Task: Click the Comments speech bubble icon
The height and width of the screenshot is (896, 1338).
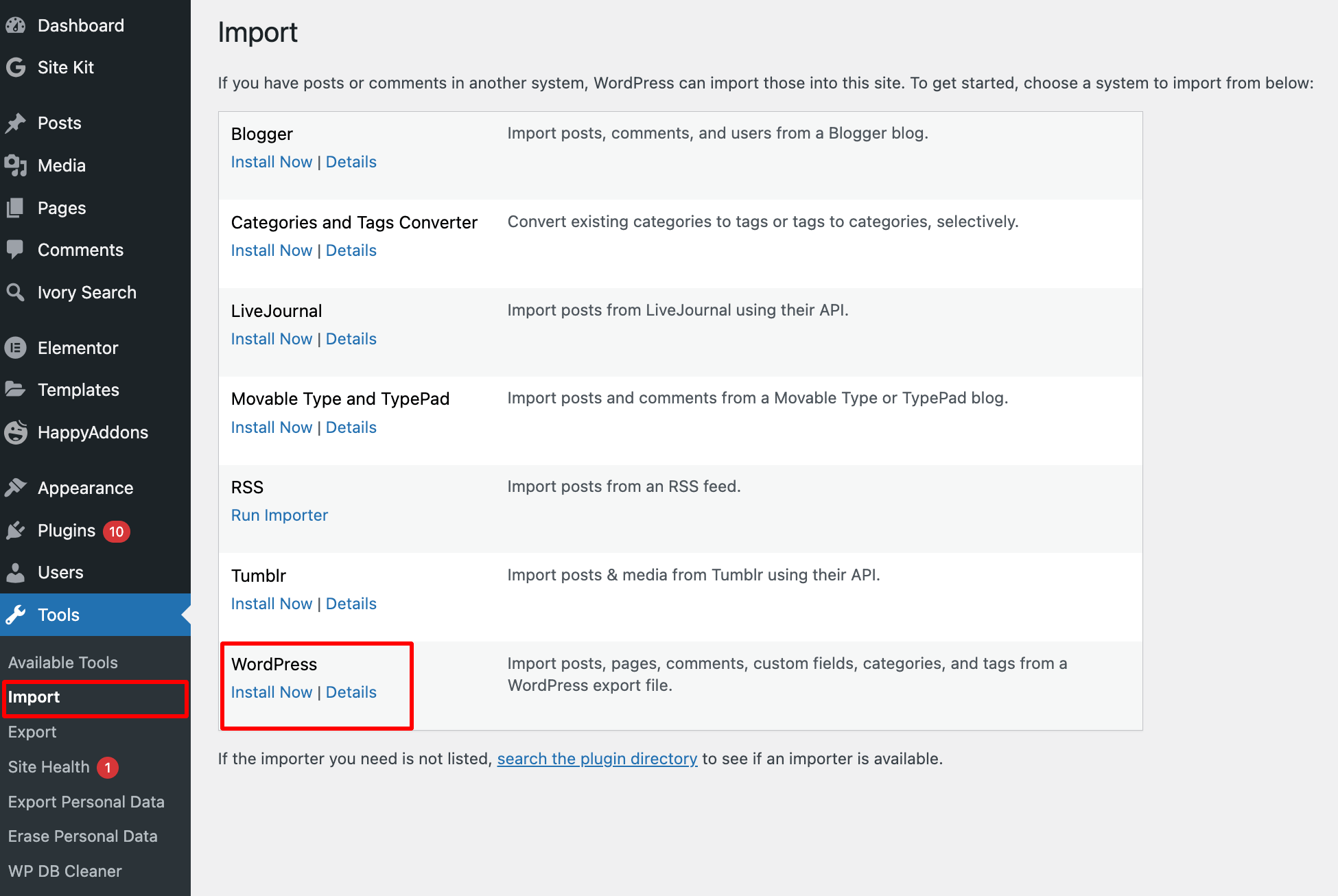Action: (x=15, y=250)
